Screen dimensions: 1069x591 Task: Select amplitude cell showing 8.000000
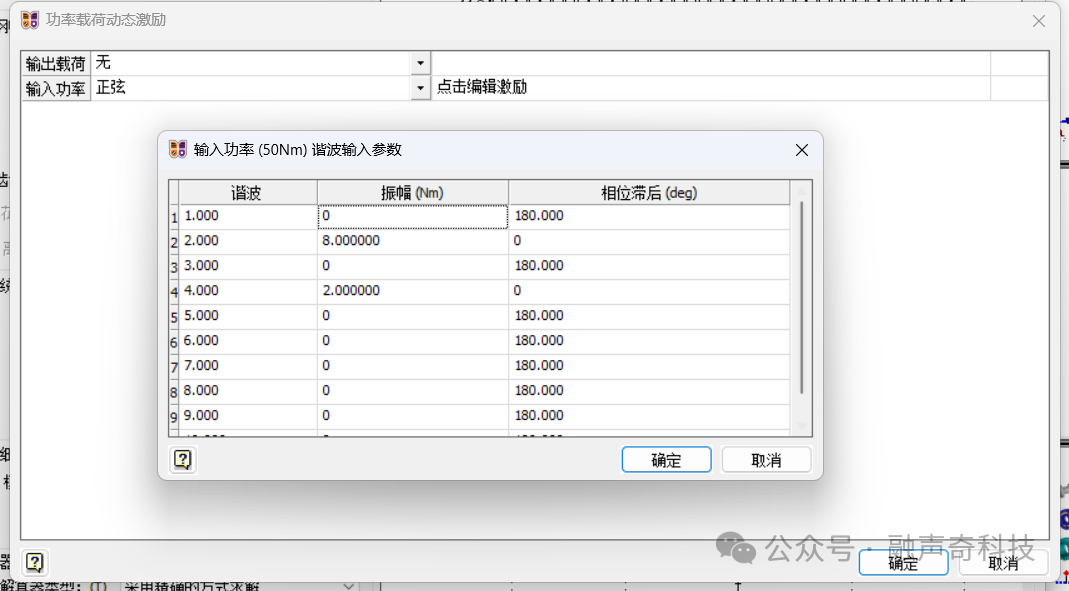coord(412,241)
